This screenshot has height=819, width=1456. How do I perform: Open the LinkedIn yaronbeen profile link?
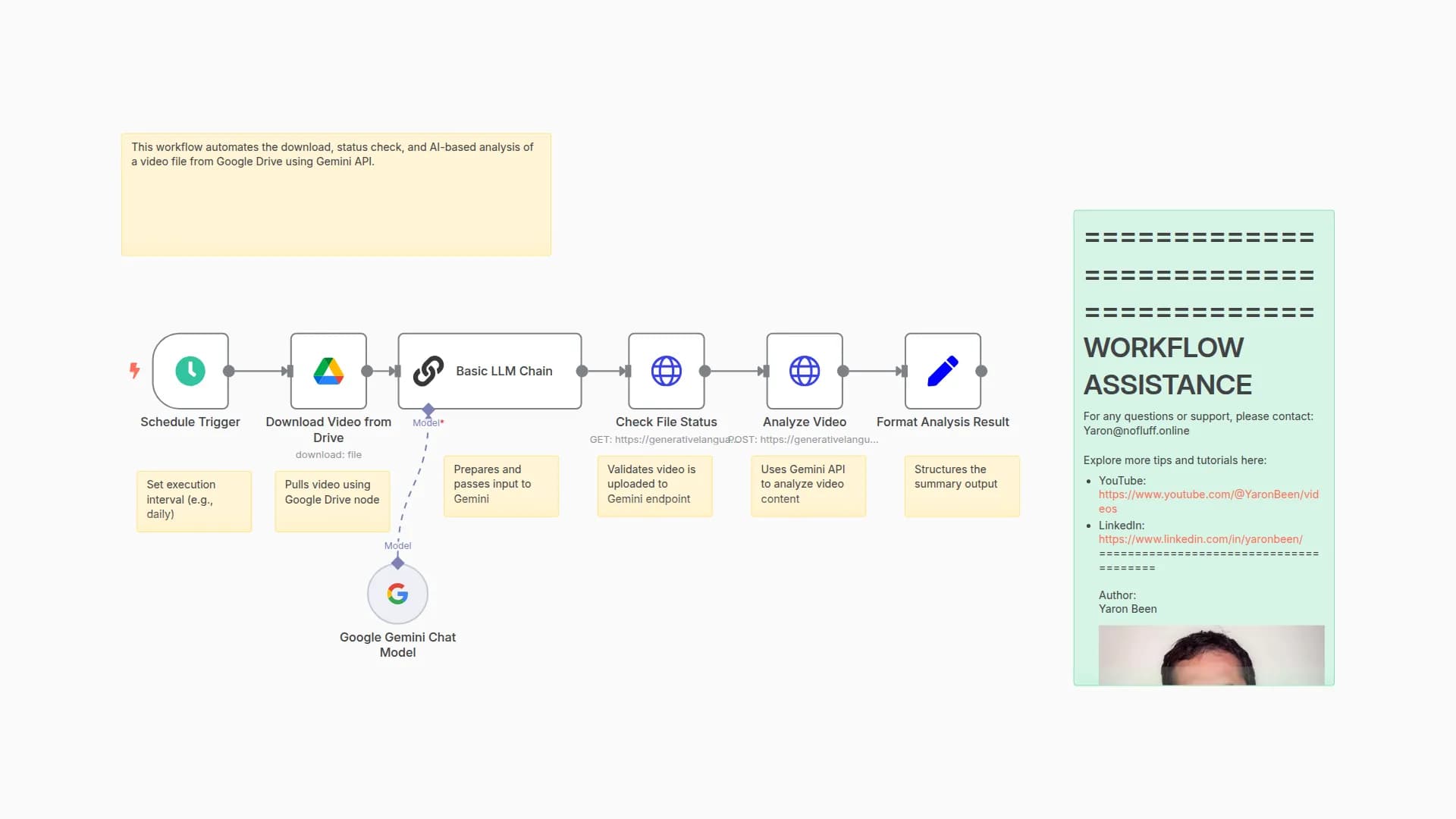pyautogui.click(x=1200, y=539)
